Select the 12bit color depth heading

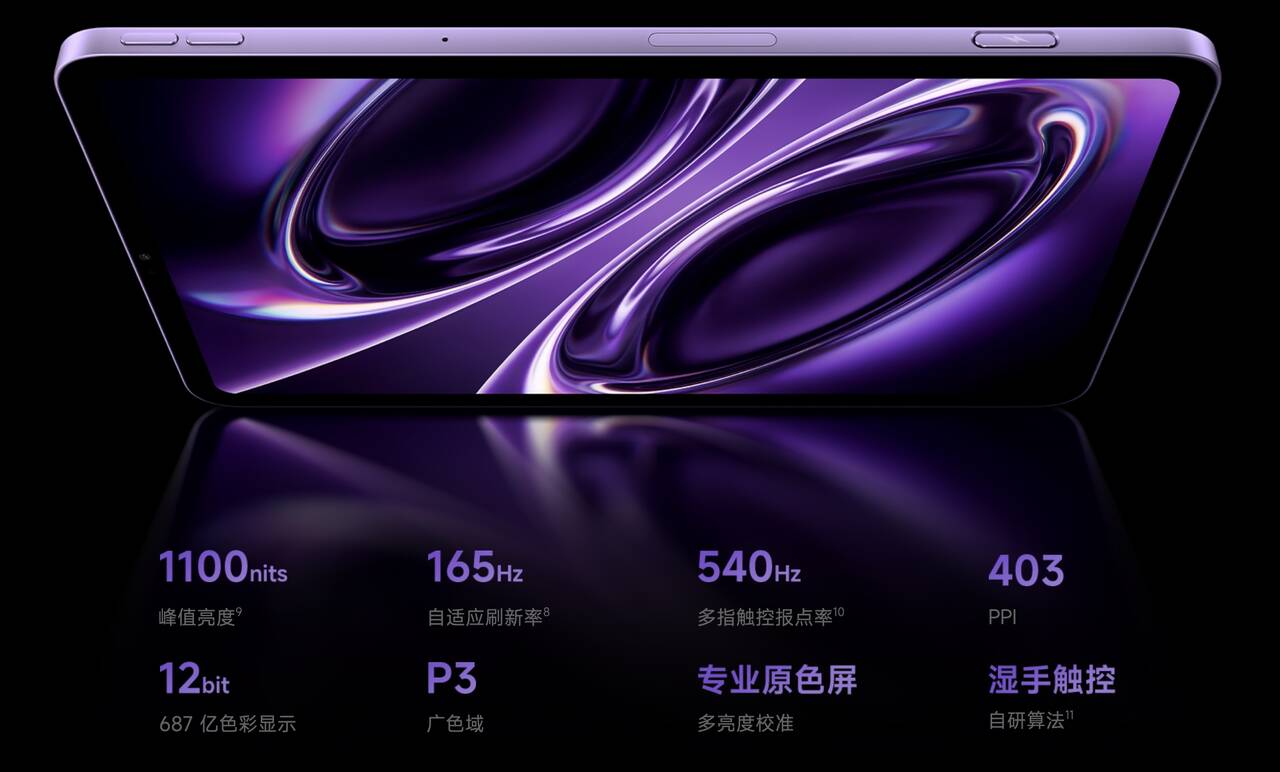[193, 679]
